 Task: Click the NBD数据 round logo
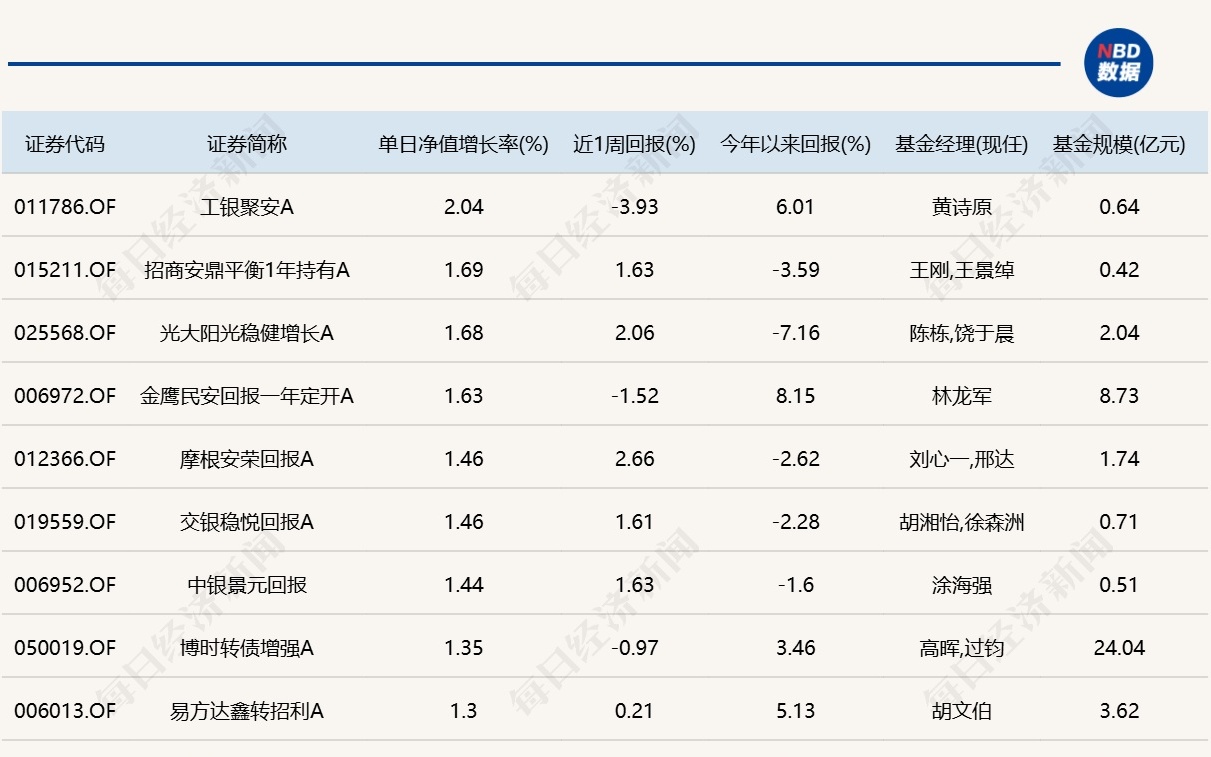pos(1118,64)
